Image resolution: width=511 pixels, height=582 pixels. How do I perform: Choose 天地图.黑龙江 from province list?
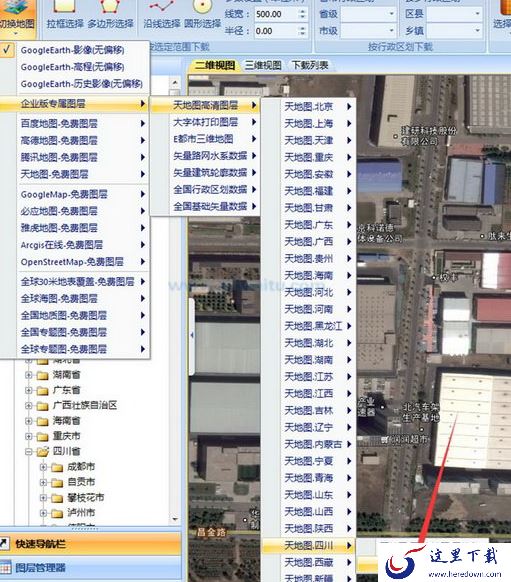click(x=308, y=326)
